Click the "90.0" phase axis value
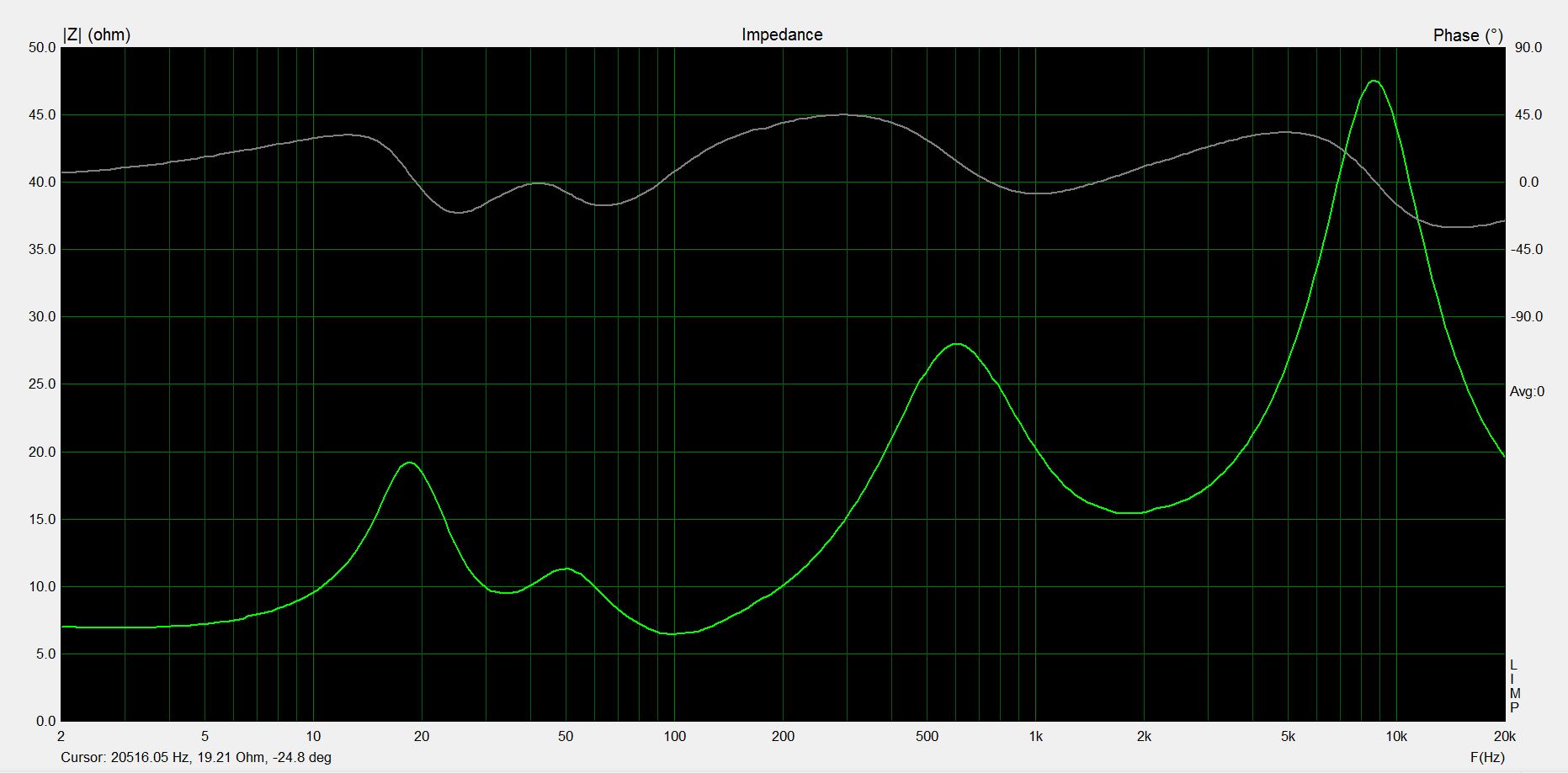The height and width of the screenshot is (773, 1568). 1528,48
